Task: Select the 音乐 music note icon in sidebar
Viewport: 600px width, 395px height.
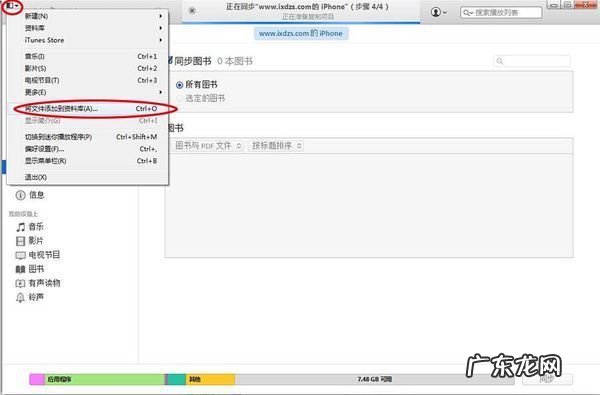Action: (21, 227)
